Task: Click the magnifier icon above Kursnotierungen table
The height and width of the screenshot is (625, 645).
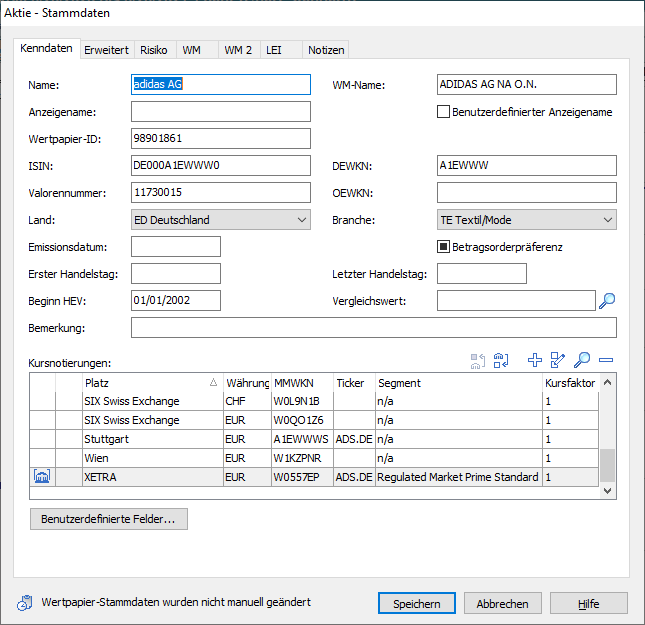Action: [582, 361]
